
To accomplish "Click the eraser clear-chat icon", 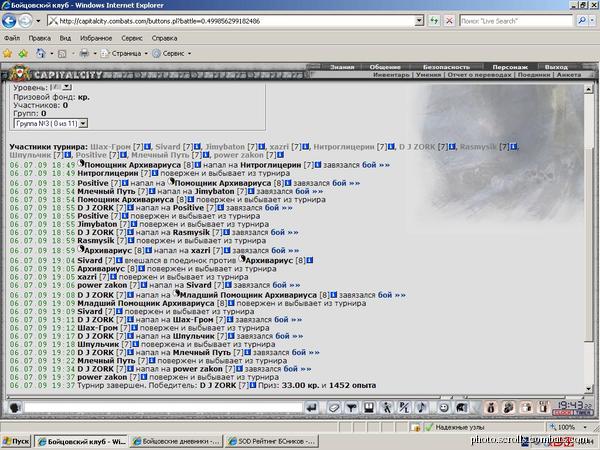I will pos(334,408).
